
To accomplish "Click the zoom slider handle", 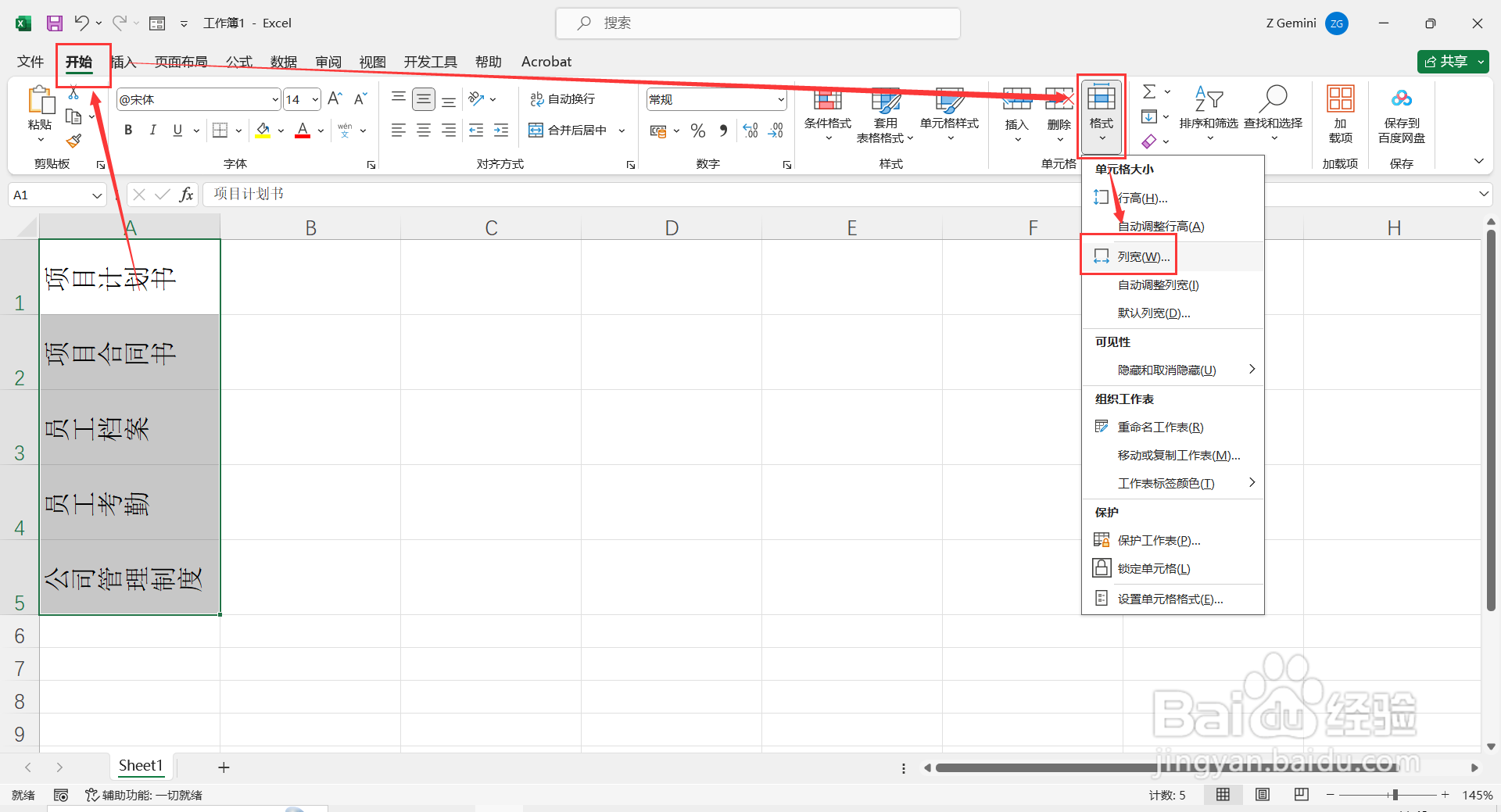I will click(x=1395, y=795).
